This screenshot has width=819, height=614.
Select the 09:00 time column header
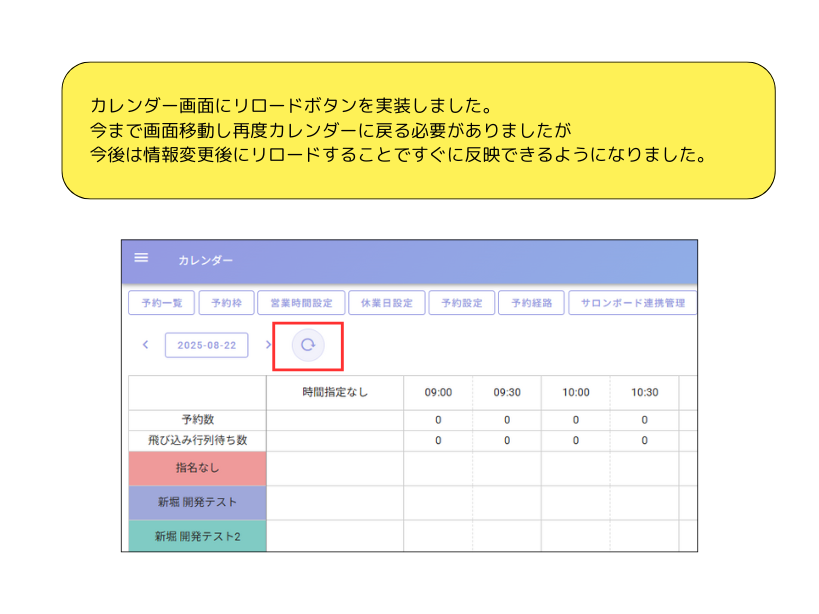tap(438, 393)
